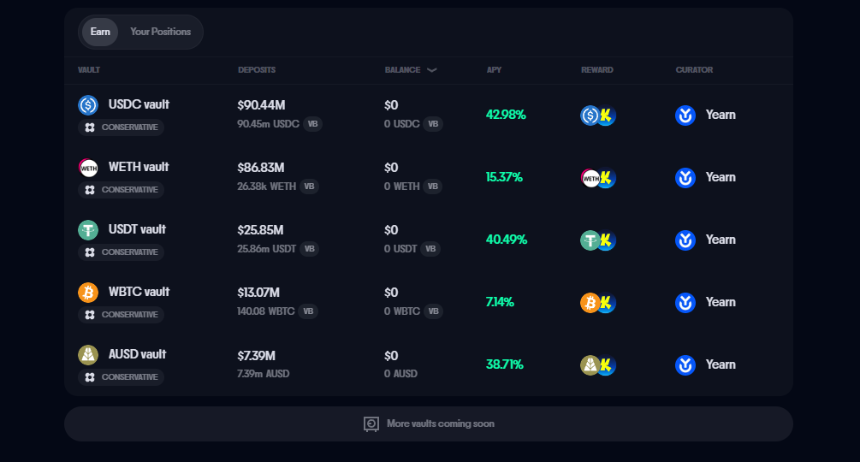Screen dimensions: 860x462
Task: Switch to the Earn tab
Action: click(x=100, y=32)
